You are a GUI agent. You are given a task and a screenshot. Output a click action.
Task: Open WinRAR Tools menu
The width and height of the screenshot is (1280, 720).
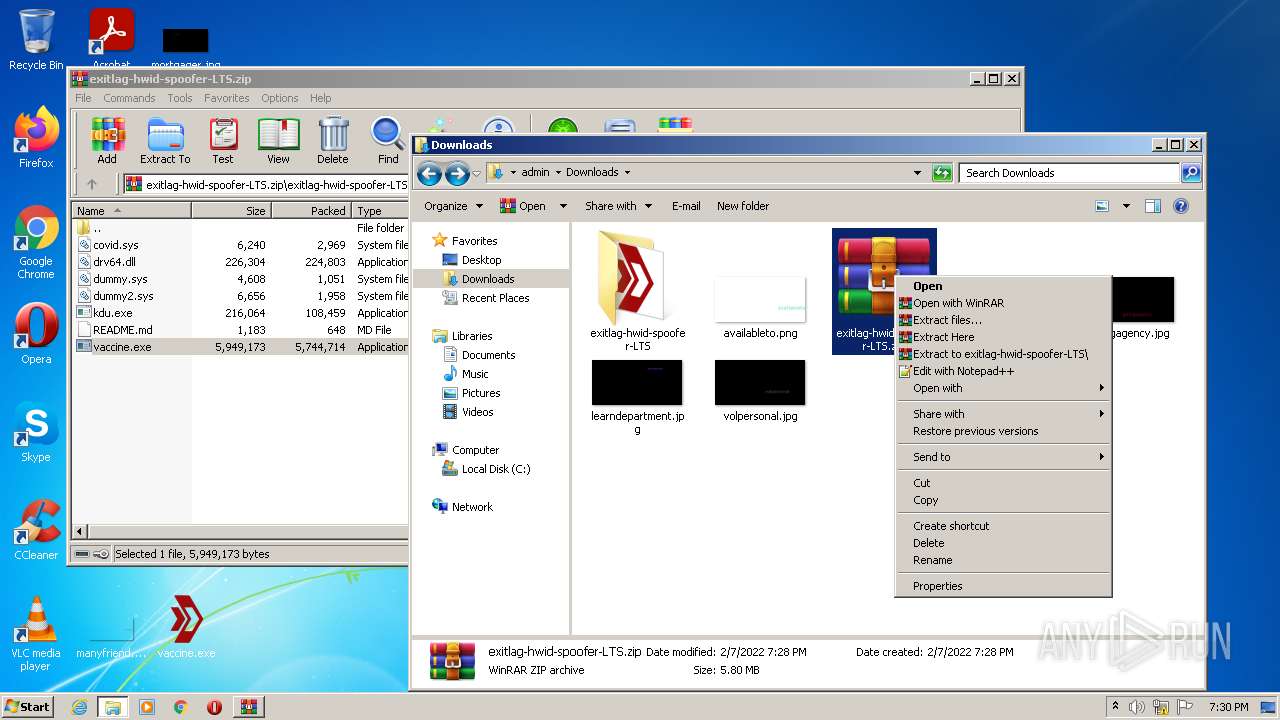[180, 98]
